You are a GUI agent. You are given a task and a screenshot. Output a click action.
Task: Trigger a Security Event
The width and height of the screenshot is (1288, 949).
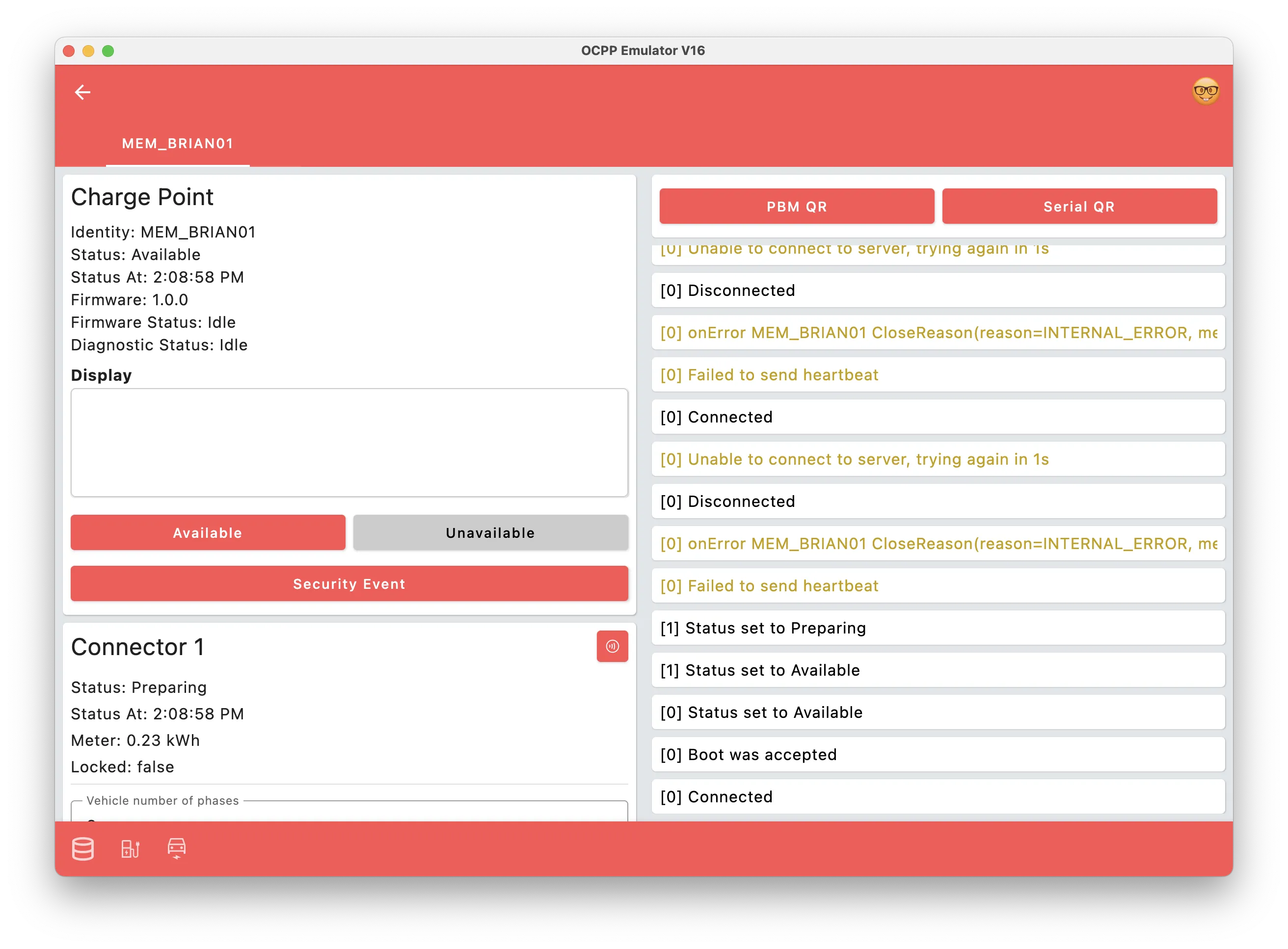click(349, 583)
